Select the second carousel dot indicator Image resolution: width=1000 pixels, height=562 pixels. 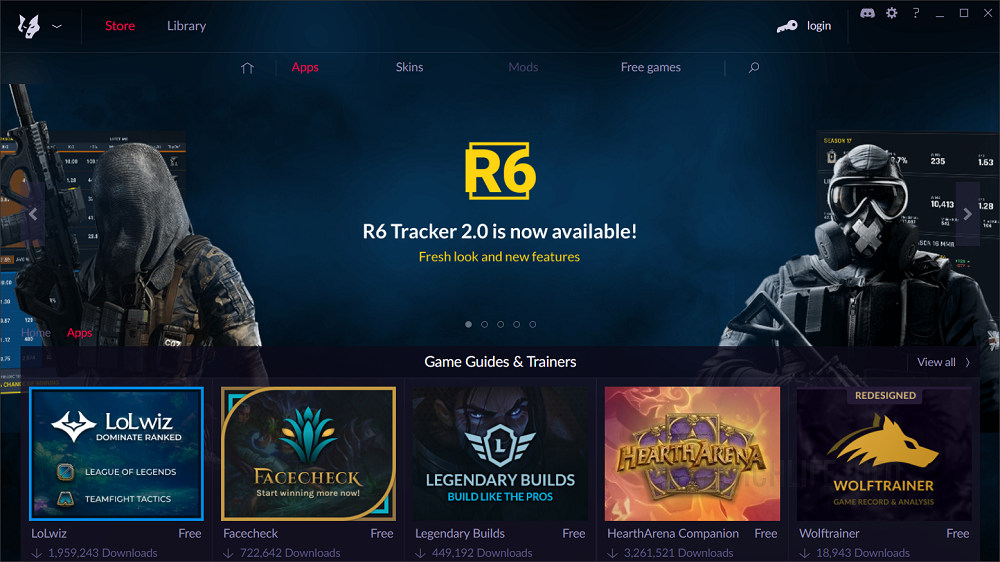[x=485, y=325]
